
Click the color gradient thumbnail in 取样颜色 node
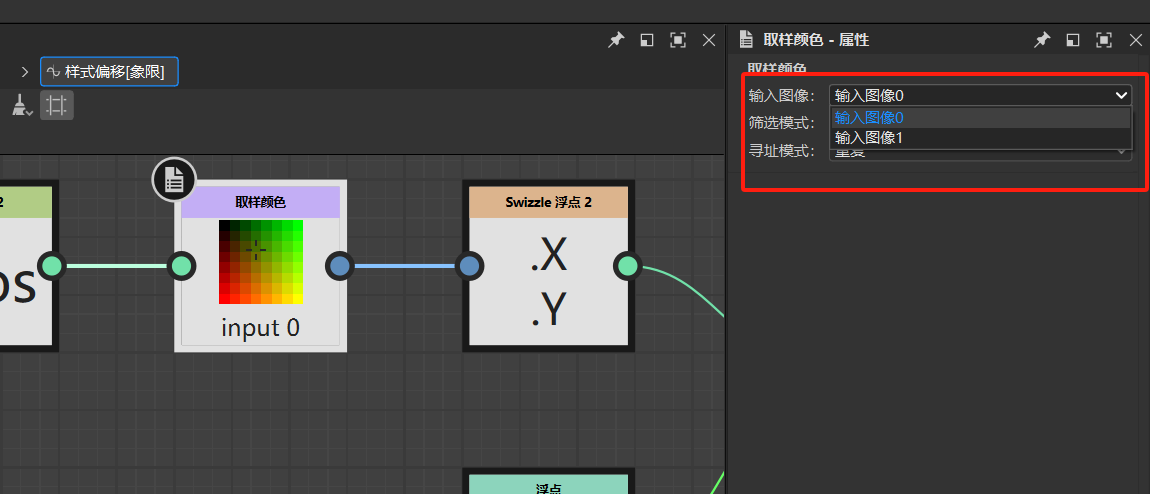(261, 262)
